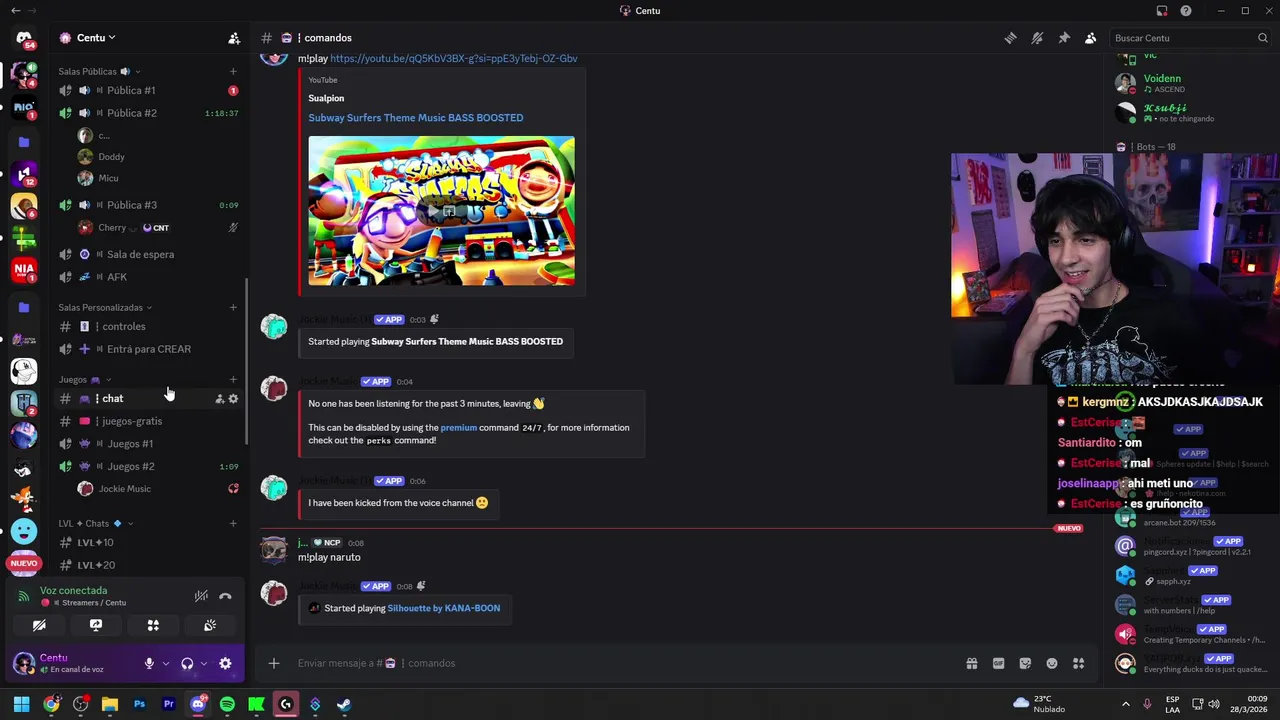
Task: Join the Juegos #1 voice channel
Action: [x=130, y=444]
